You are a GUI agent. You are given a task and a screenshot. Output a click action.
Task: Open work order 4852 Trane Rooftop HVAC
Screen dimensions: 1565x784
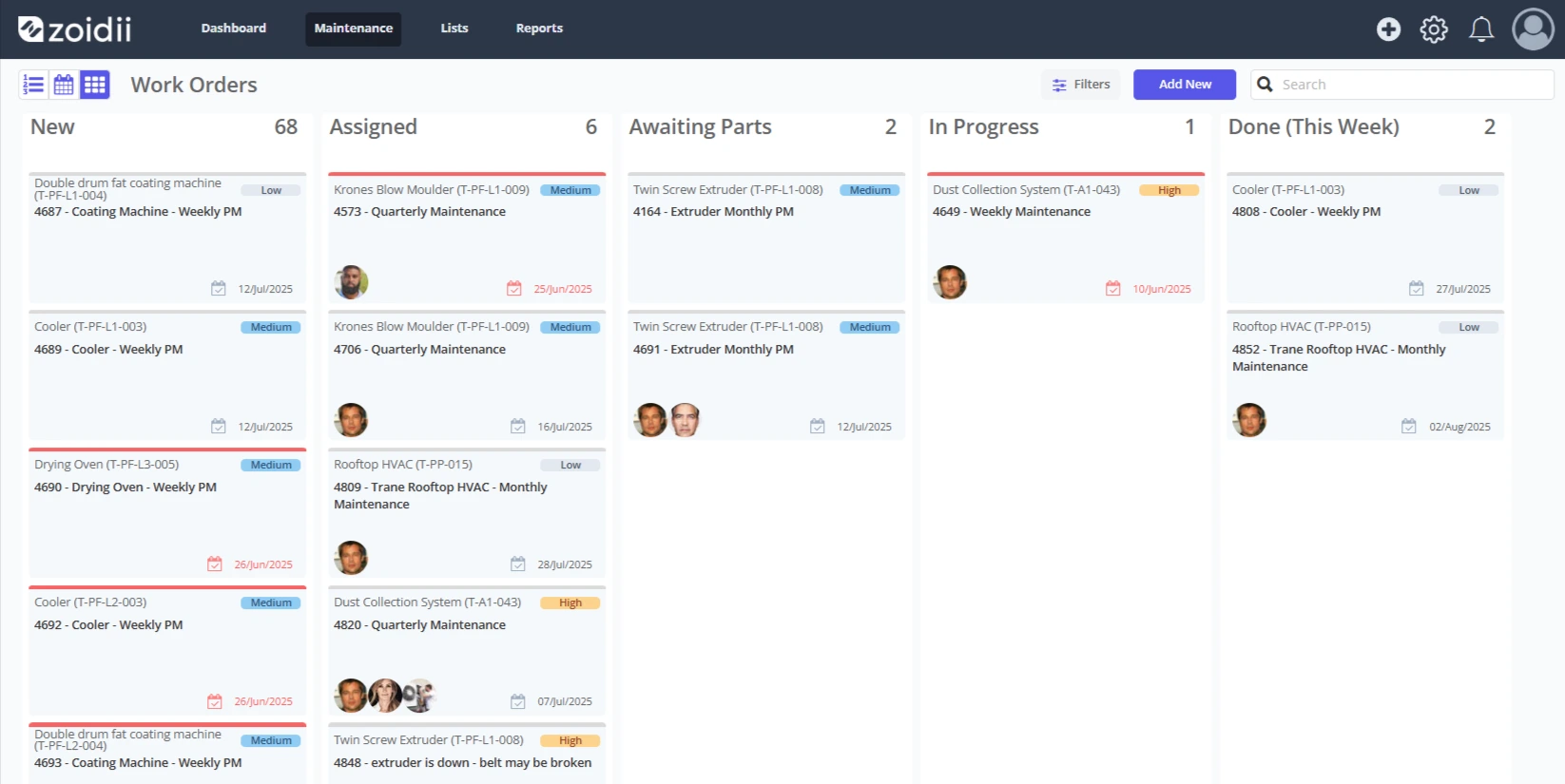point(1365,374)
